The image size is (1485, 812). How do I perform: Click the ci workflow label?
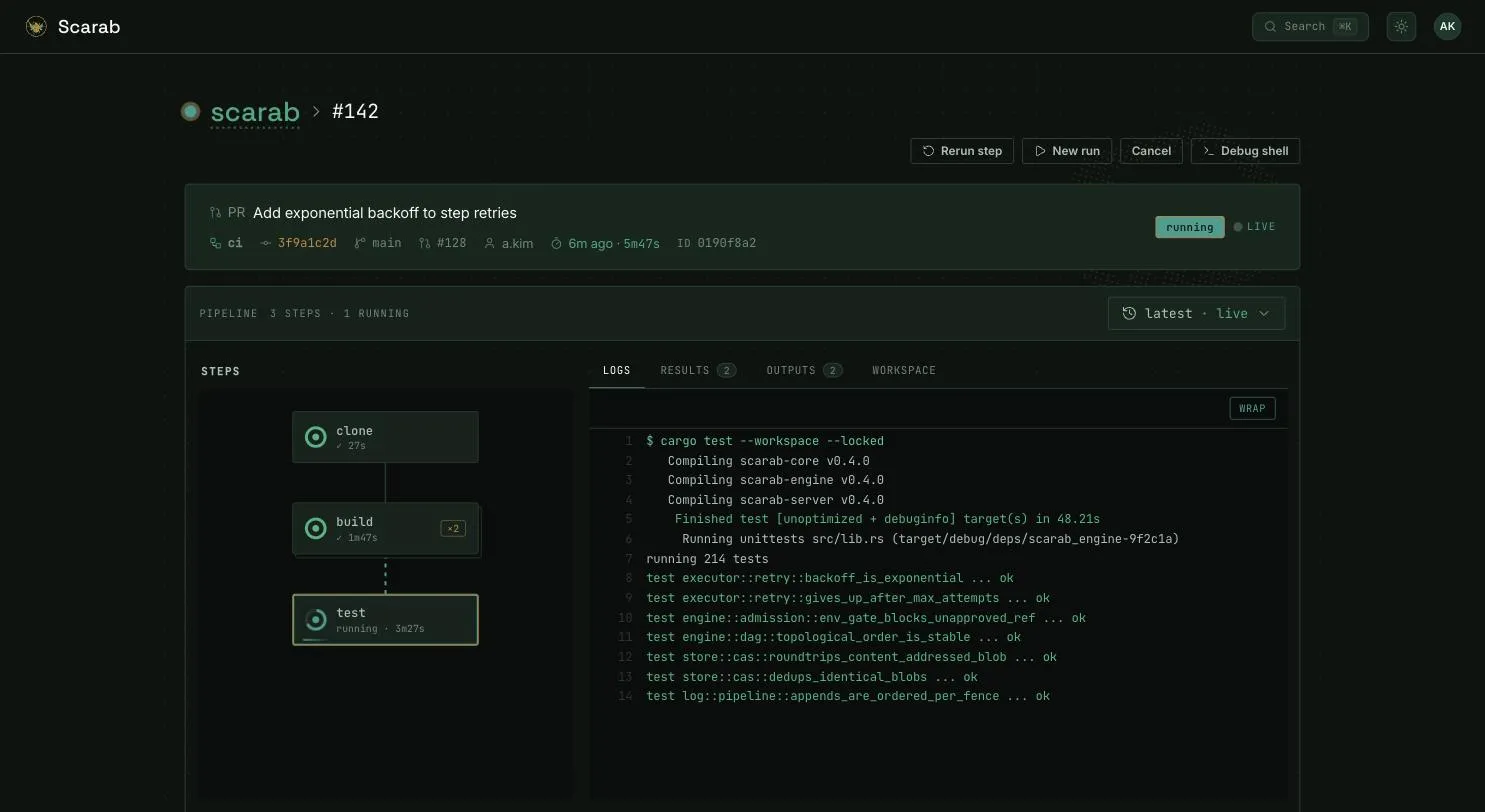pyautogui.click(x=235, y=243)
